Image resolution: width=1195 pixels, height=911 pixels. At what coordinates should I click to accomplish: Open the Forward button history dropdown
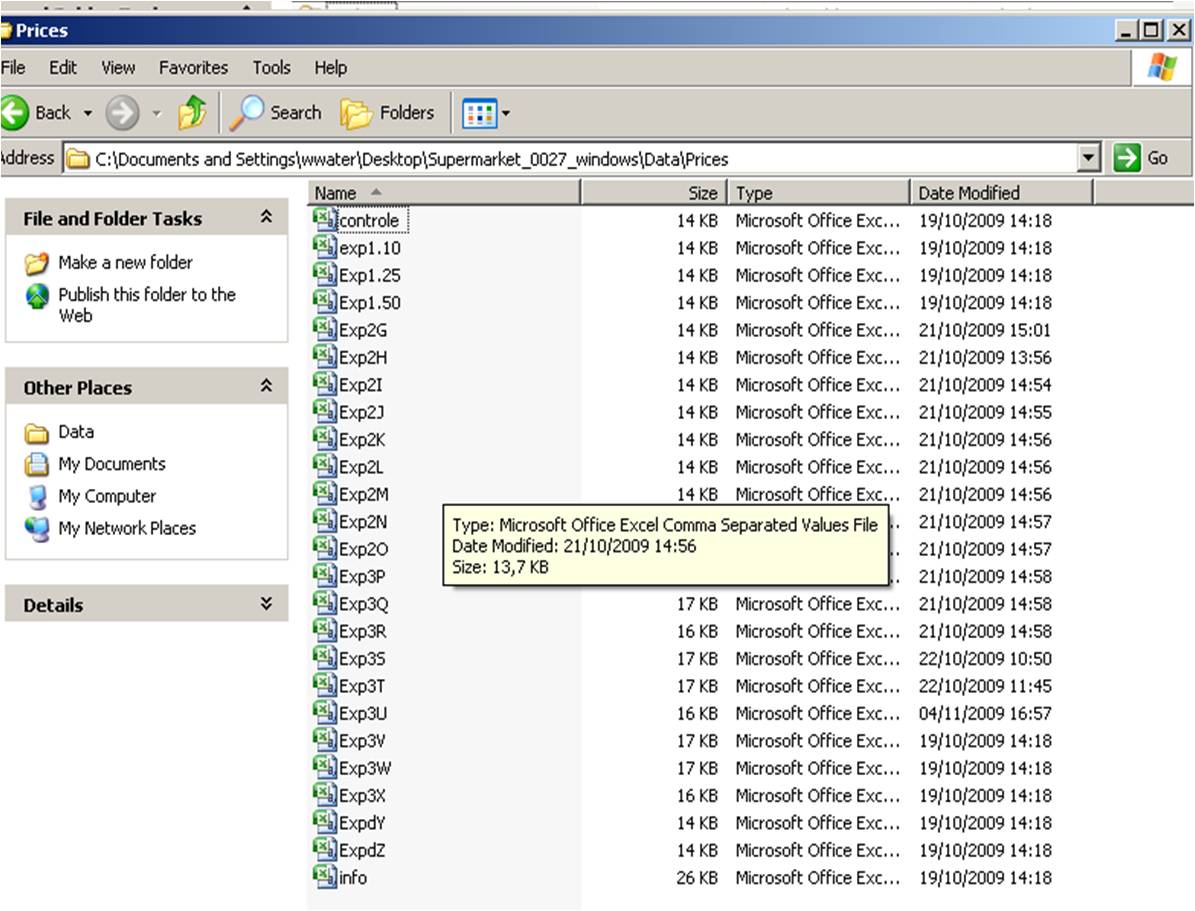tap(156, 114)
